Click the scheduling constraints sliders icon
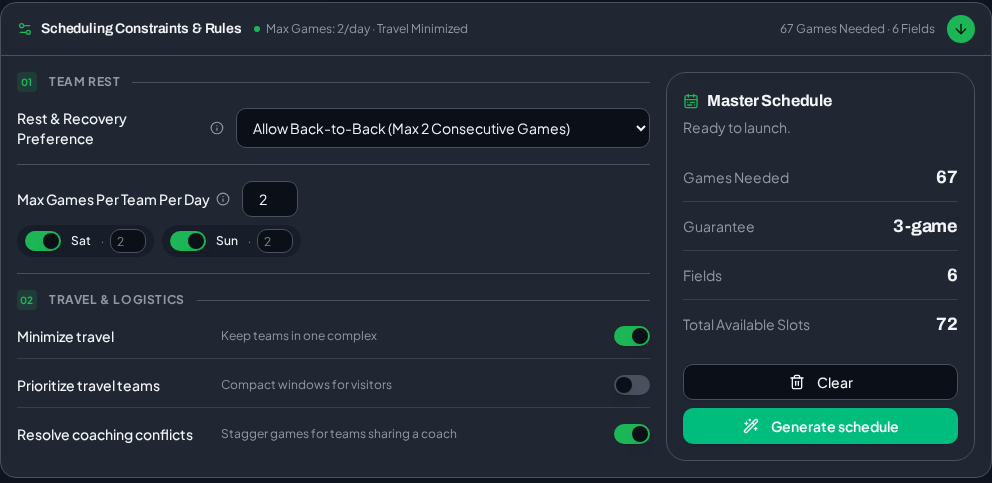992x483 pixels. click(25, 28)
